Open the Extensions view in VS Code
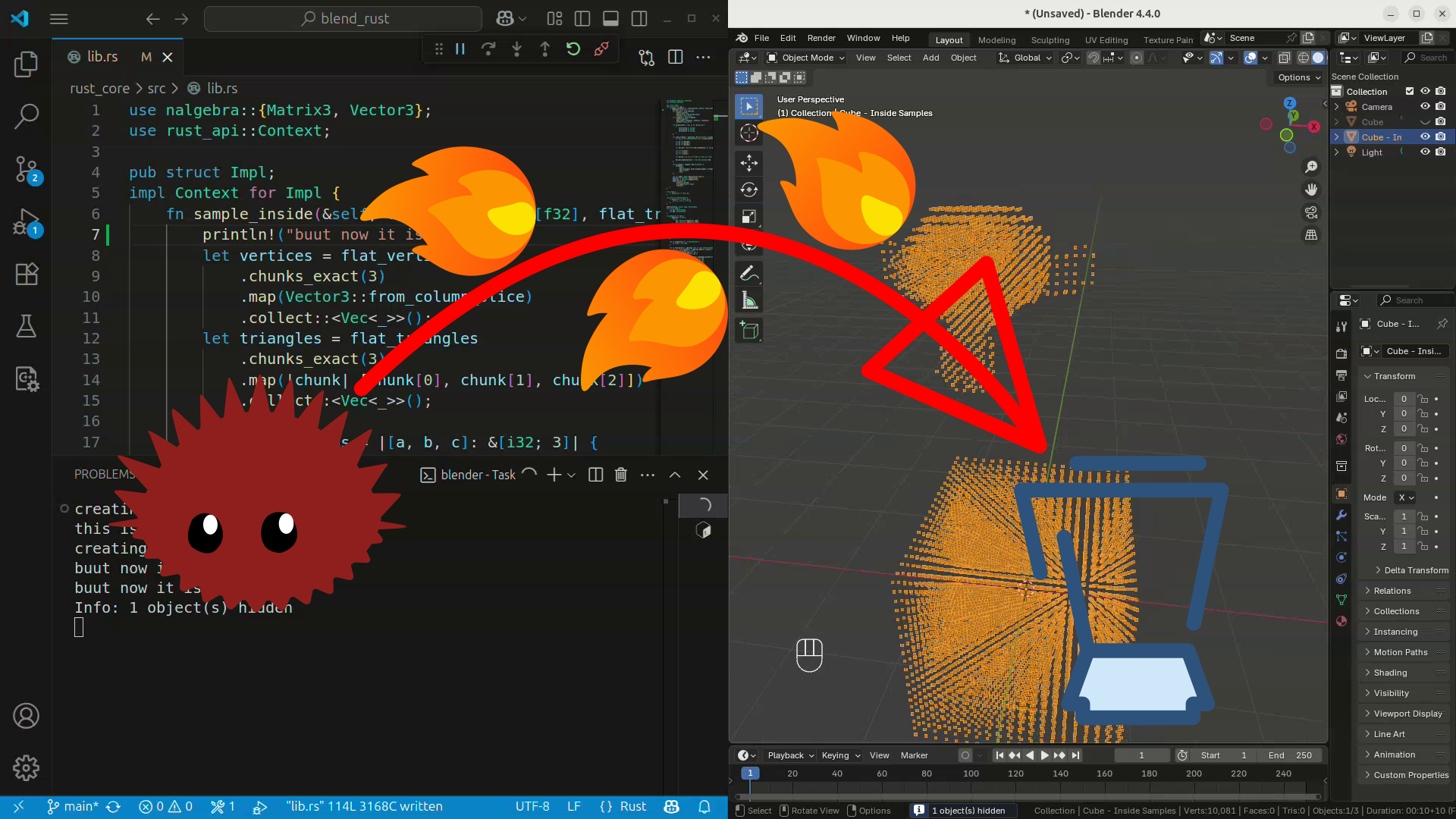The width and height of the screenshot is (1456, 819). pos(27,274)
